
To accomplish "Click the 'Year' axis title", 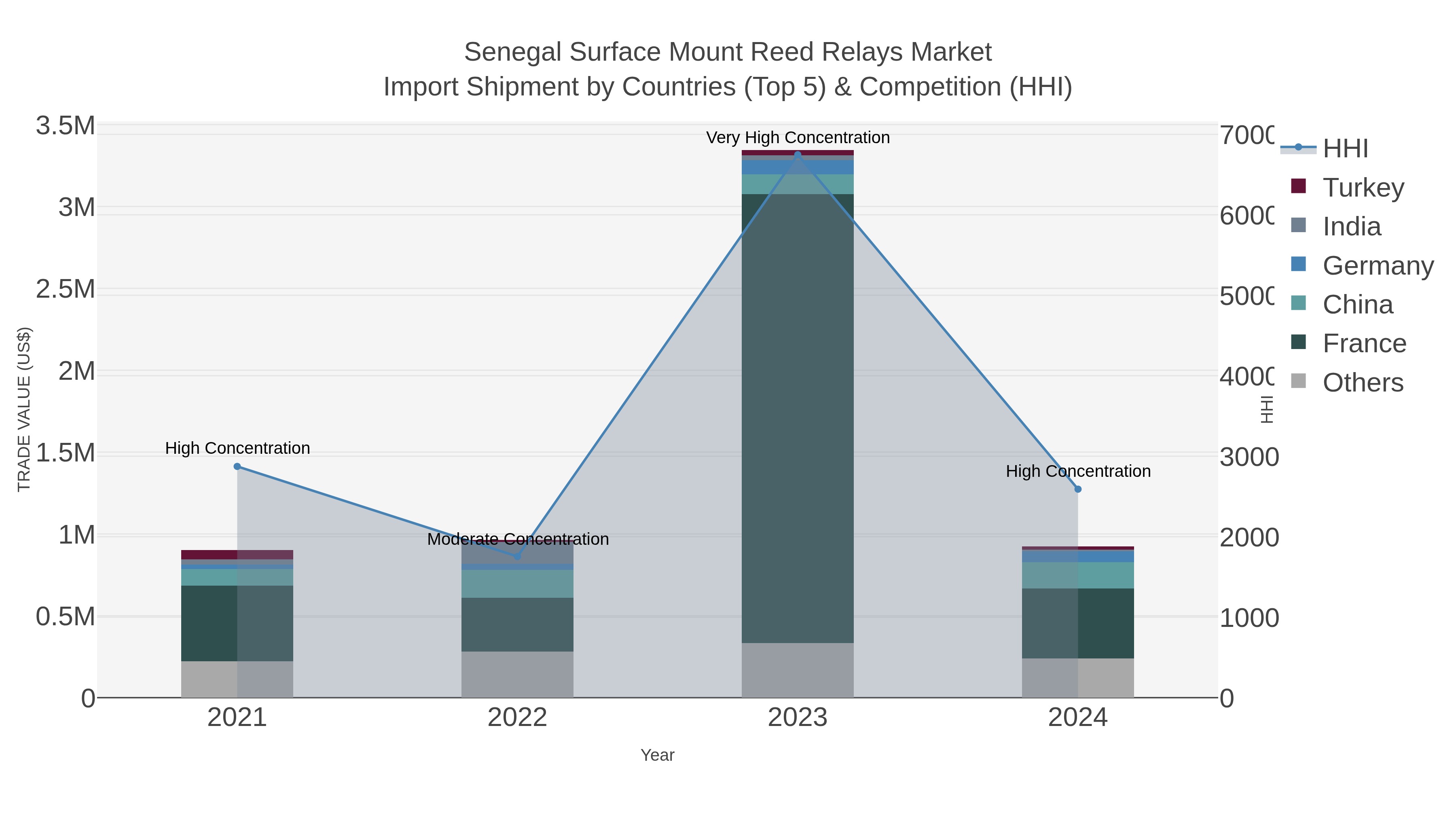I will [x=657, y=755].
